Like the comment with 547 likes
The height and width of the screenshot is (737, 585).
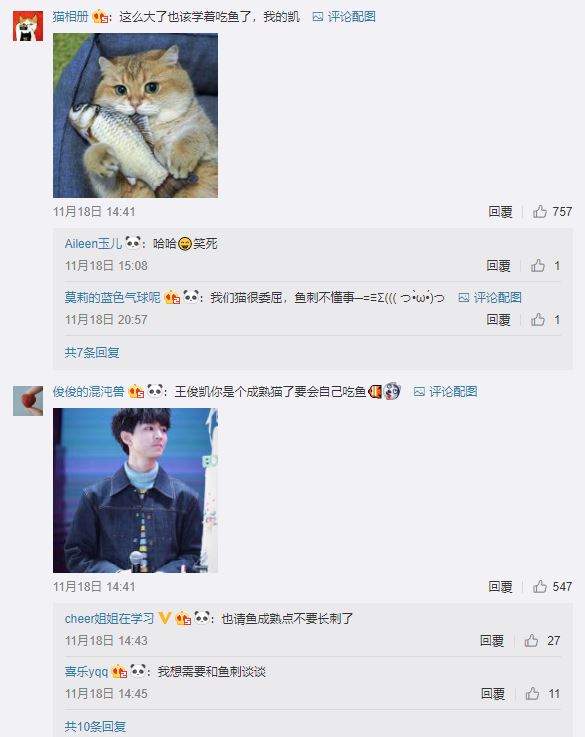540,586
